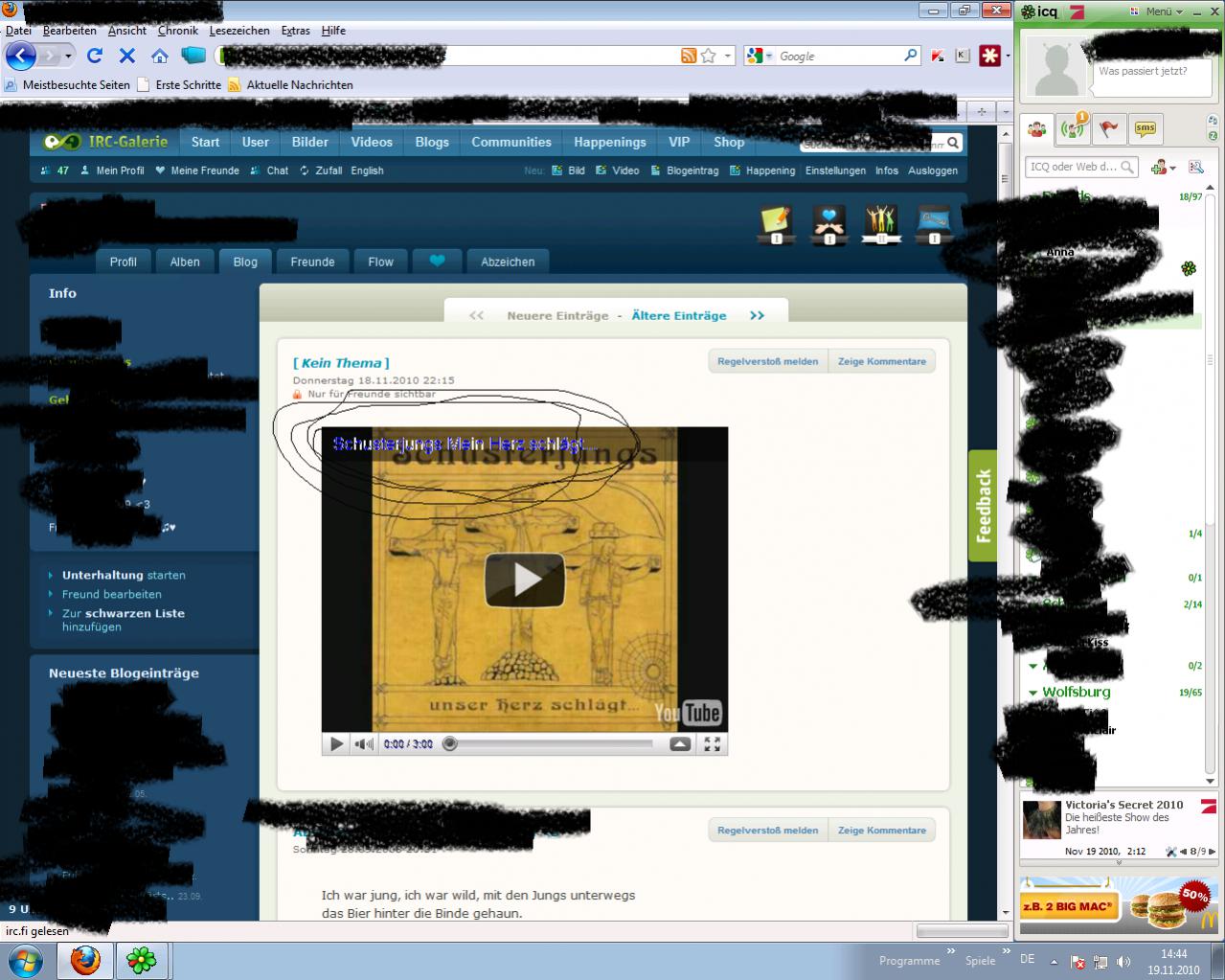
Task: Open the Windows Start menu
Action: tap(25, 959)
